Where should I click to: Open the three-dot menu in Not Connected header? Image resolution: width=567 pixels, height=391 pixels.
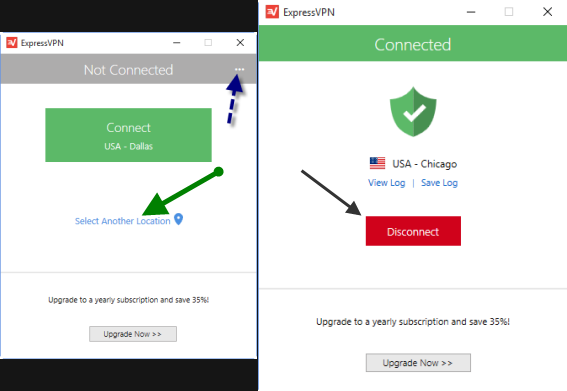[239, 69]
